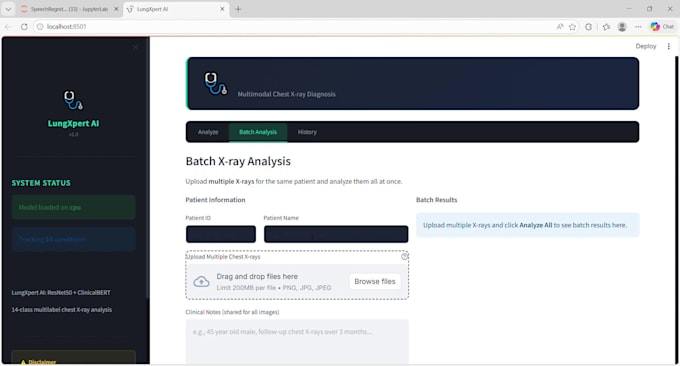This screenshot has width=680, height=366.
Task: Click the Clinical Notes text area
Action: click(x=297, y=342)
